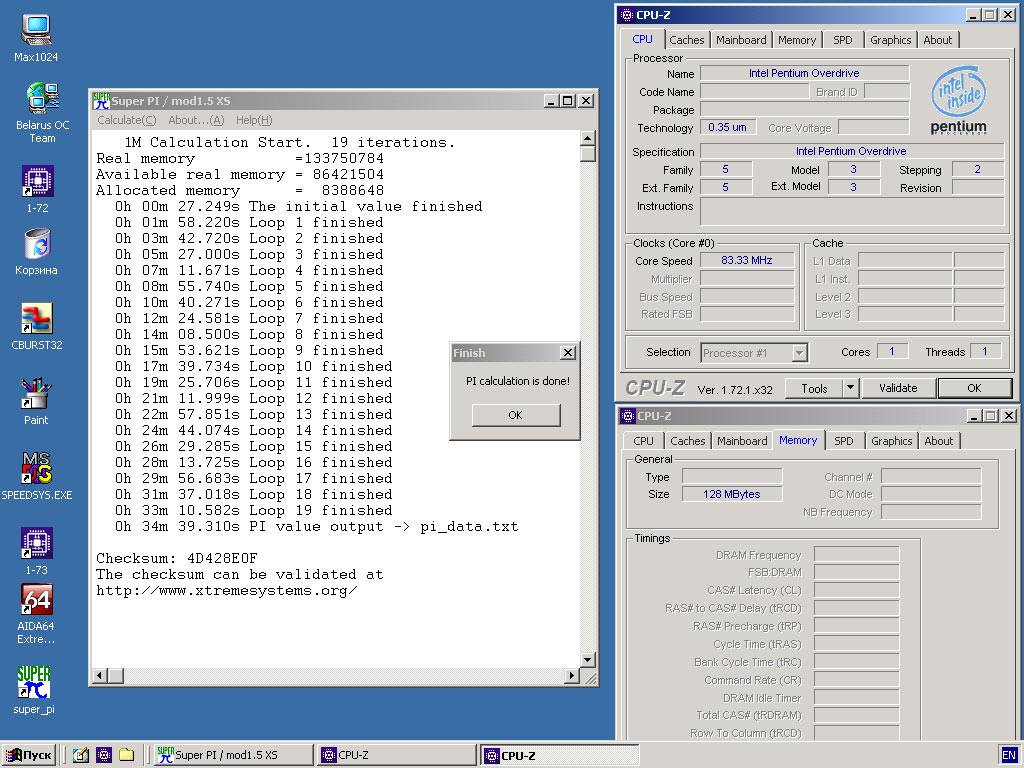1024x768 pixels.
Task: Select the SPEEDSYS.EXE desktop icon
Action: point(37,476)
